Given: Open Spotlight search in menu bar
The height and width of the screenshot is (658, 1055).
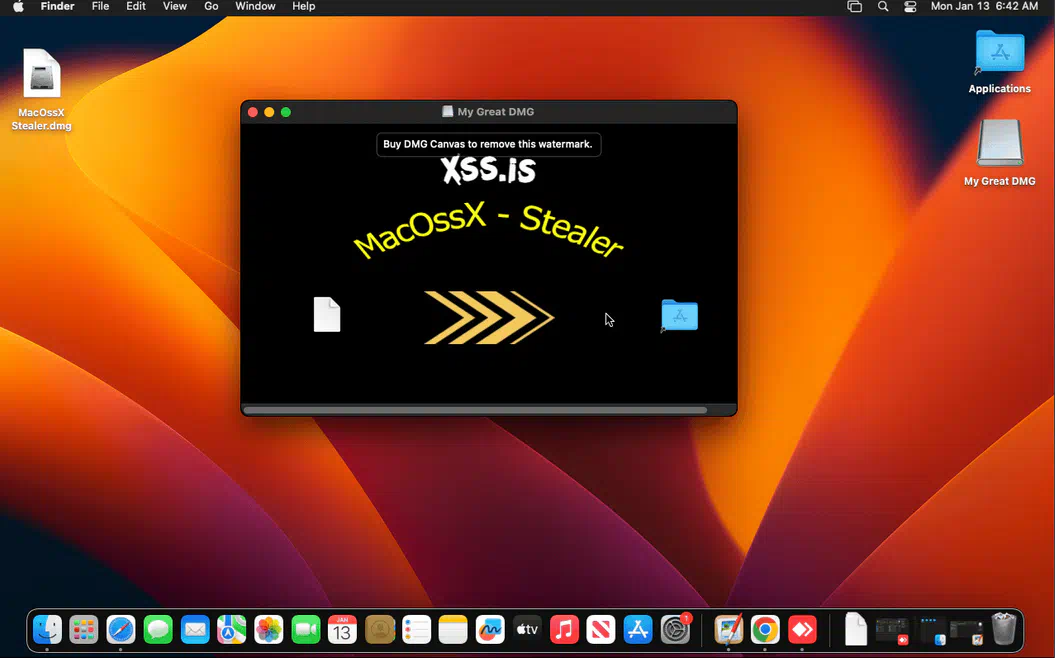Looking at the screenshot, I should point(883,7).
